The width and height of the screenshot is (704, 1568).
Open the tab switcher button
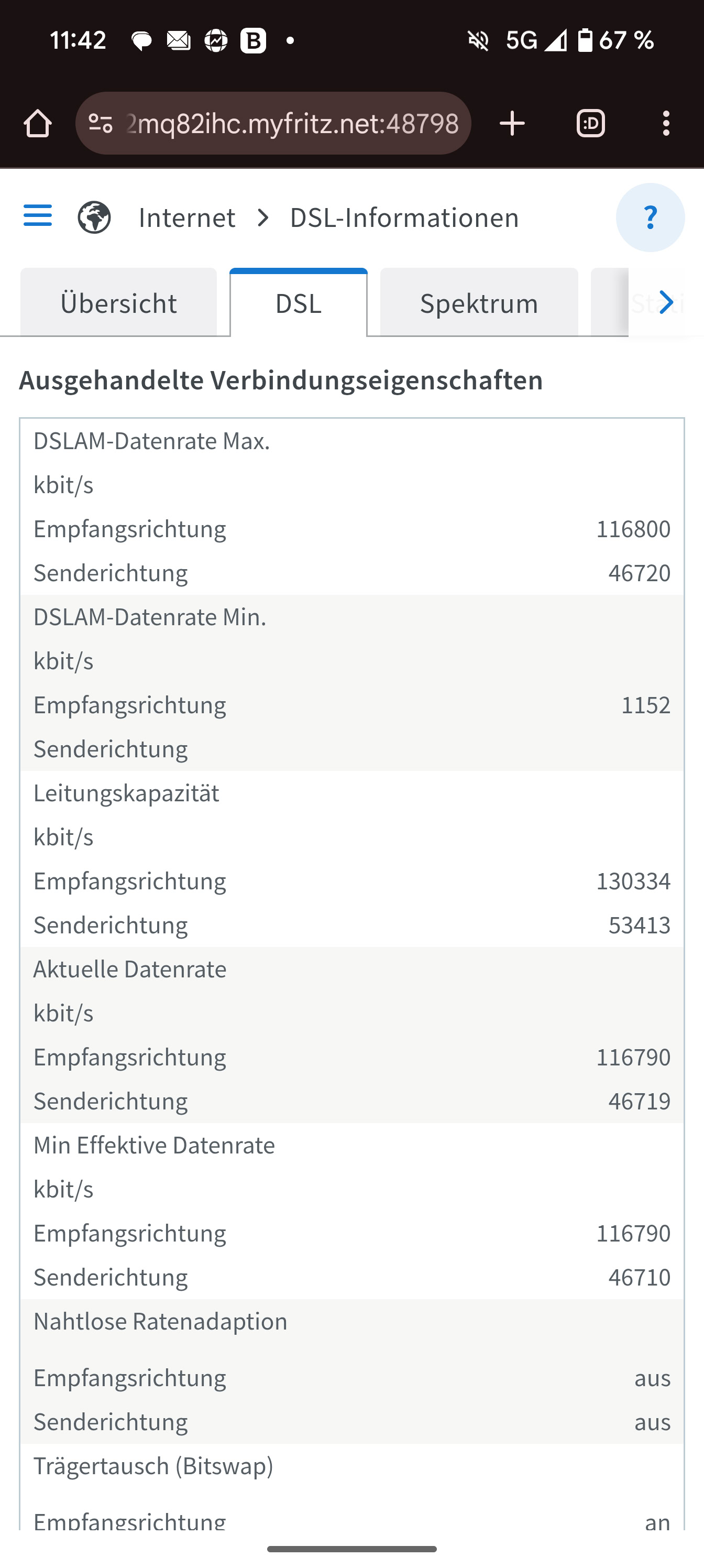590,124
